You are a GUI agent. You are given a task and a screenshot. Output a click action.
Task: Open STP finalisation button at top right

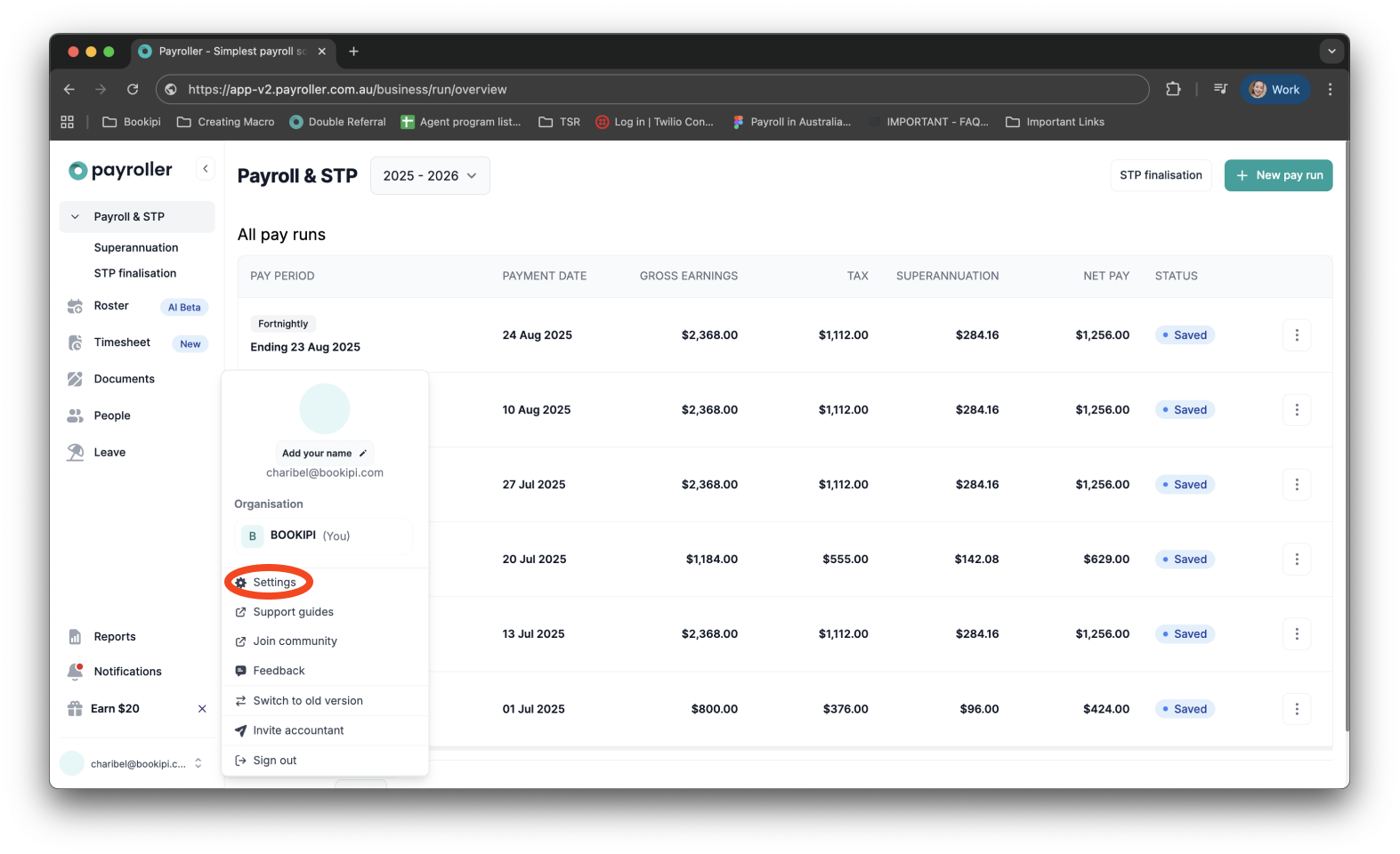click(1161, 175)
